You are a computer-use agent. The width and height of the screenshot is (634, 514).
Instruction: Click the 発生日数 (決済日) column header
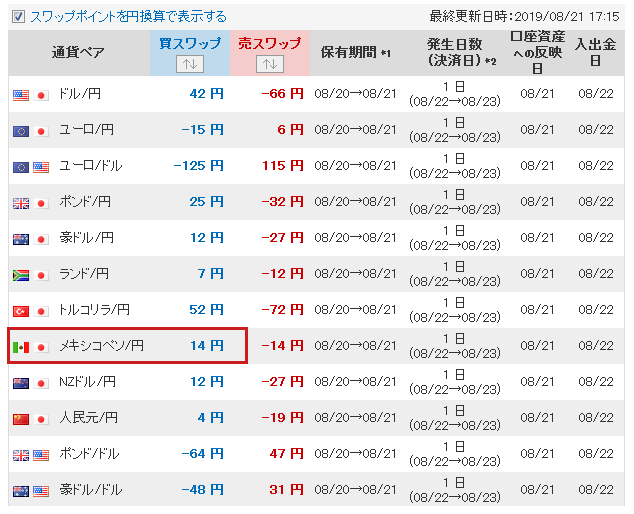[x=454, y=53]
